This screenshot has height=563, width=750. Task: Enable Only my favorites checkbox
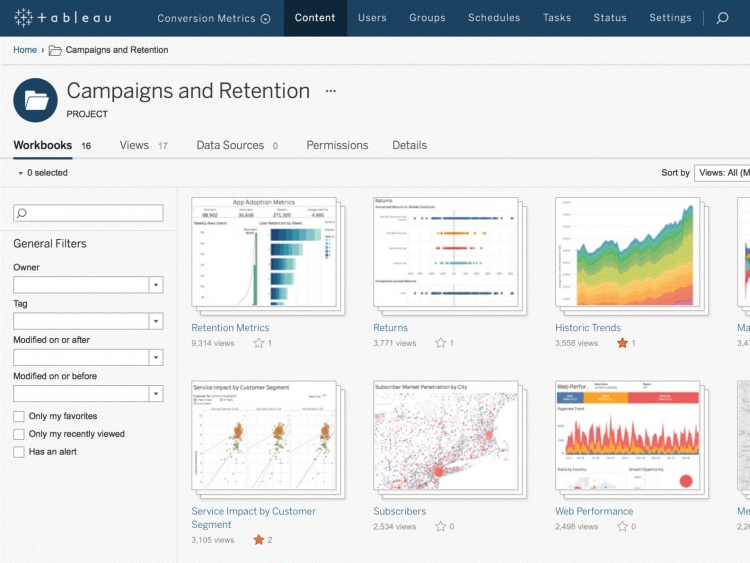19,416
